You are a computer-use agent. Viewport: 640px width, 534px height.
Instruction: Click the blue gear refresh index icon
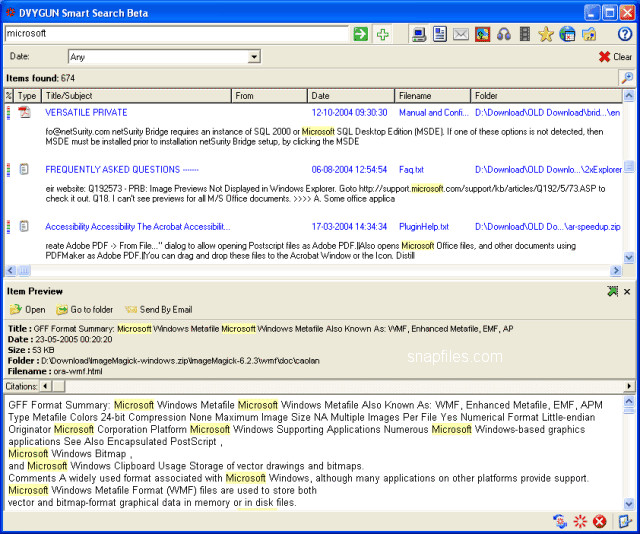pyautogui.click(x=560, y=521)
